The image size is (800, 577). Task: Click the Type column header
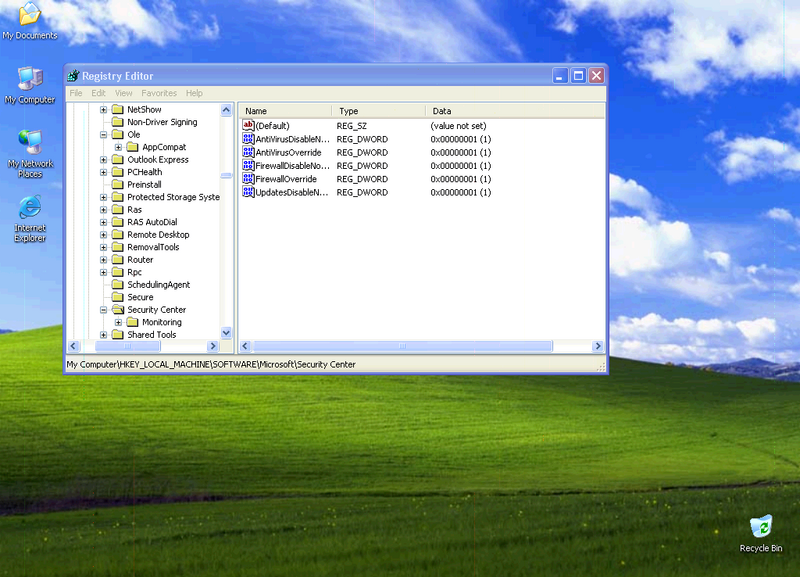click(379, 111)
